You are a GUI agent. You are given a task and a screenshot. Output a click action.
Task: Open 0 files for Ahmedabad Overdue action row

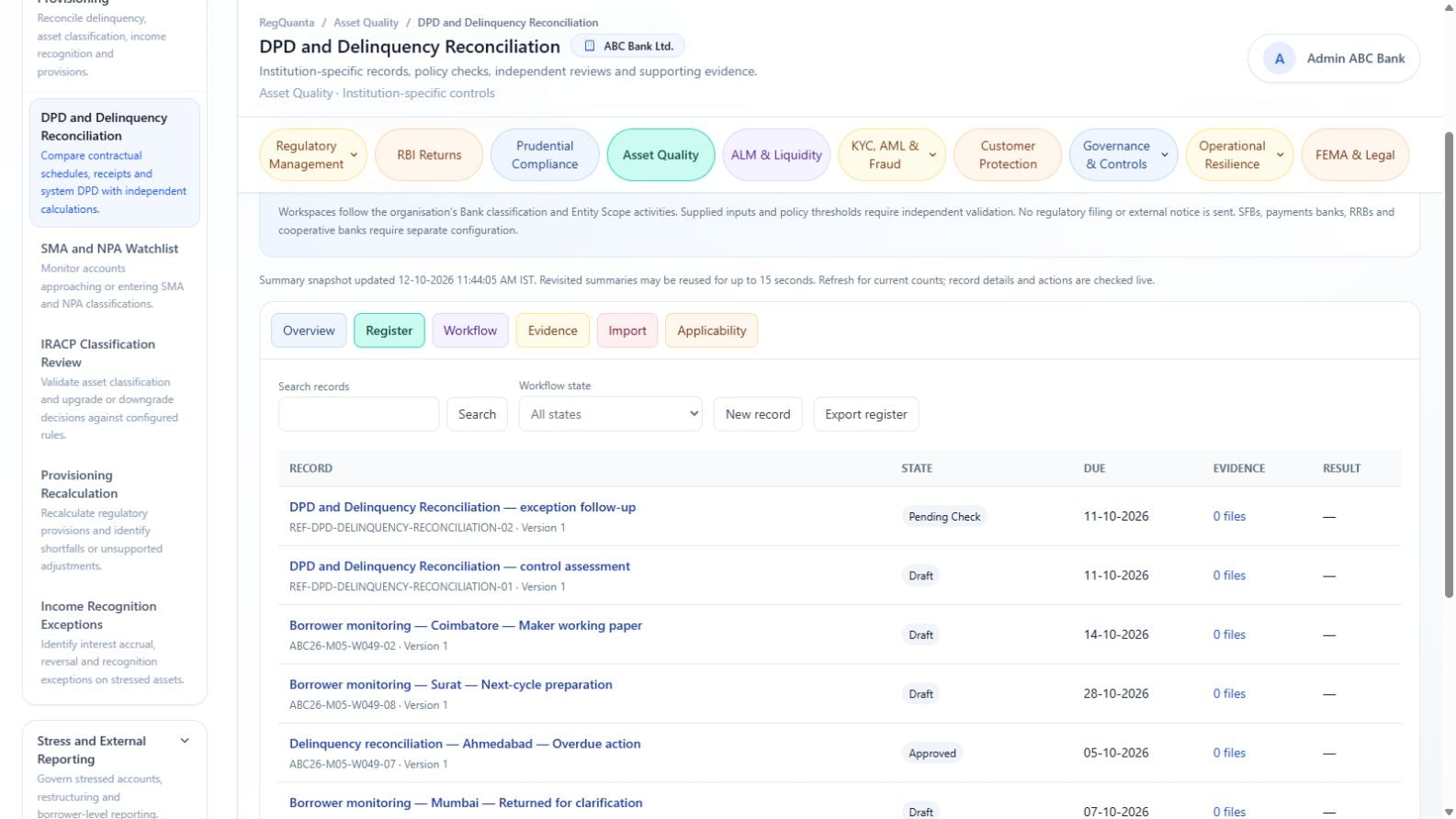click(x=1229, y=753)
